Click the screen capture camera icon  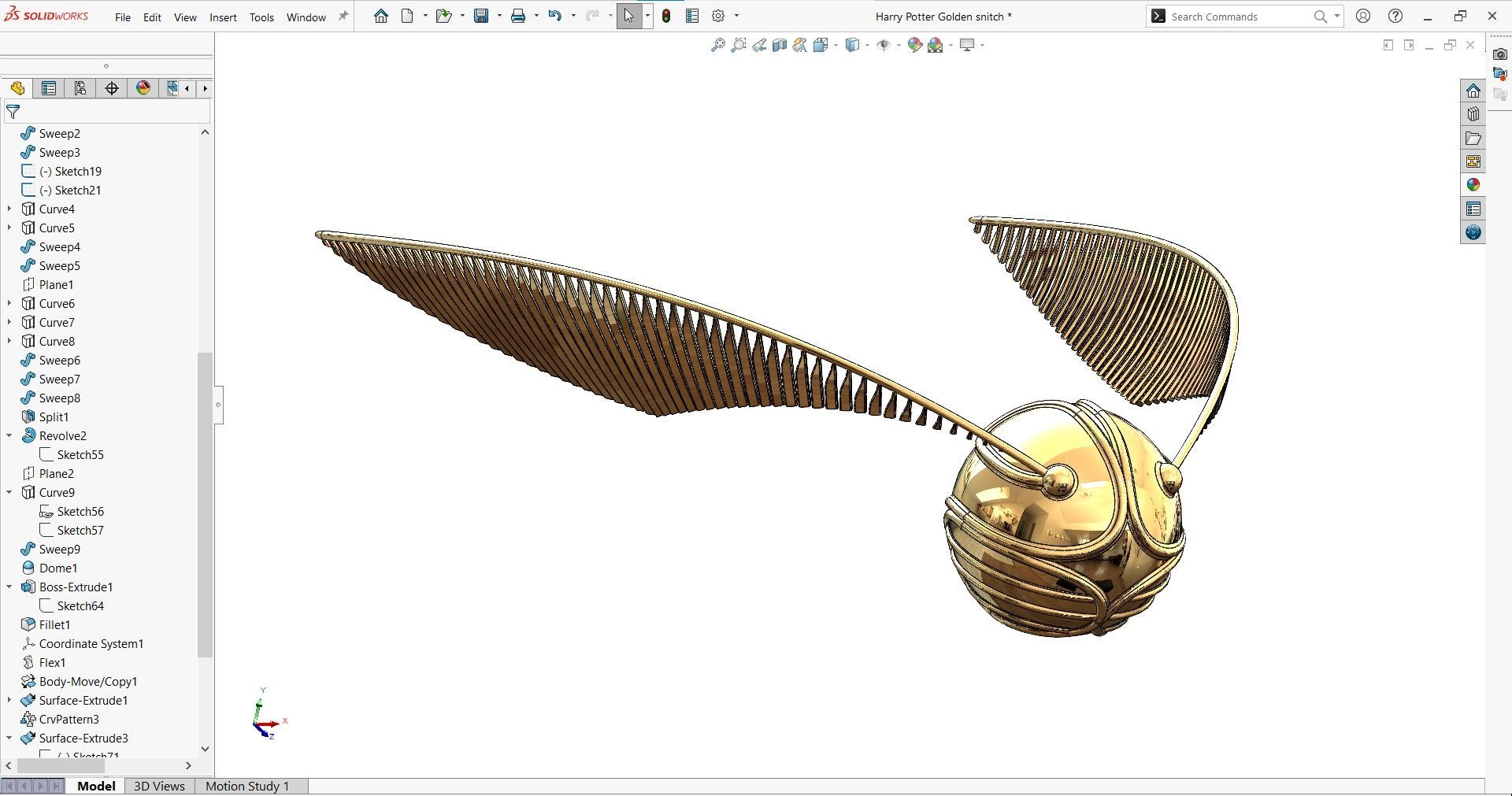point(1500,54)
